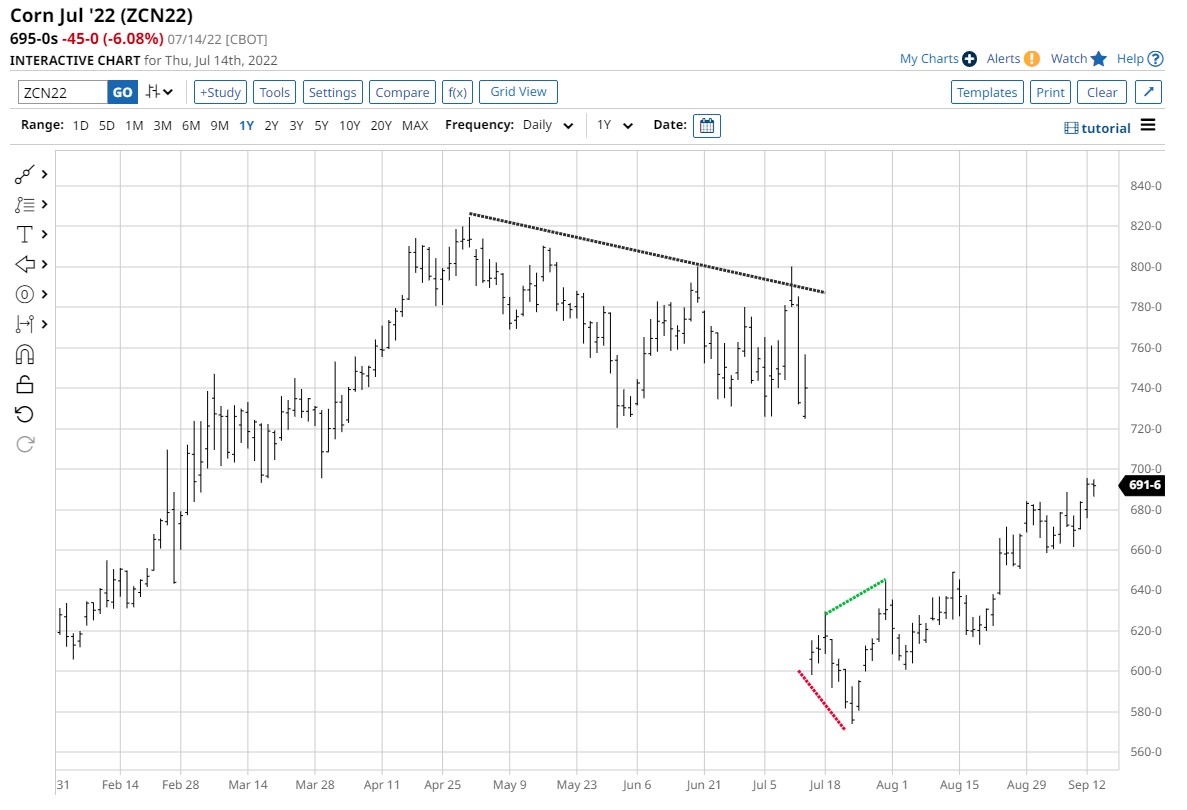The image size is (1187, 810).
Task: Select the 5D range
Action: click(x=107, y=126)
